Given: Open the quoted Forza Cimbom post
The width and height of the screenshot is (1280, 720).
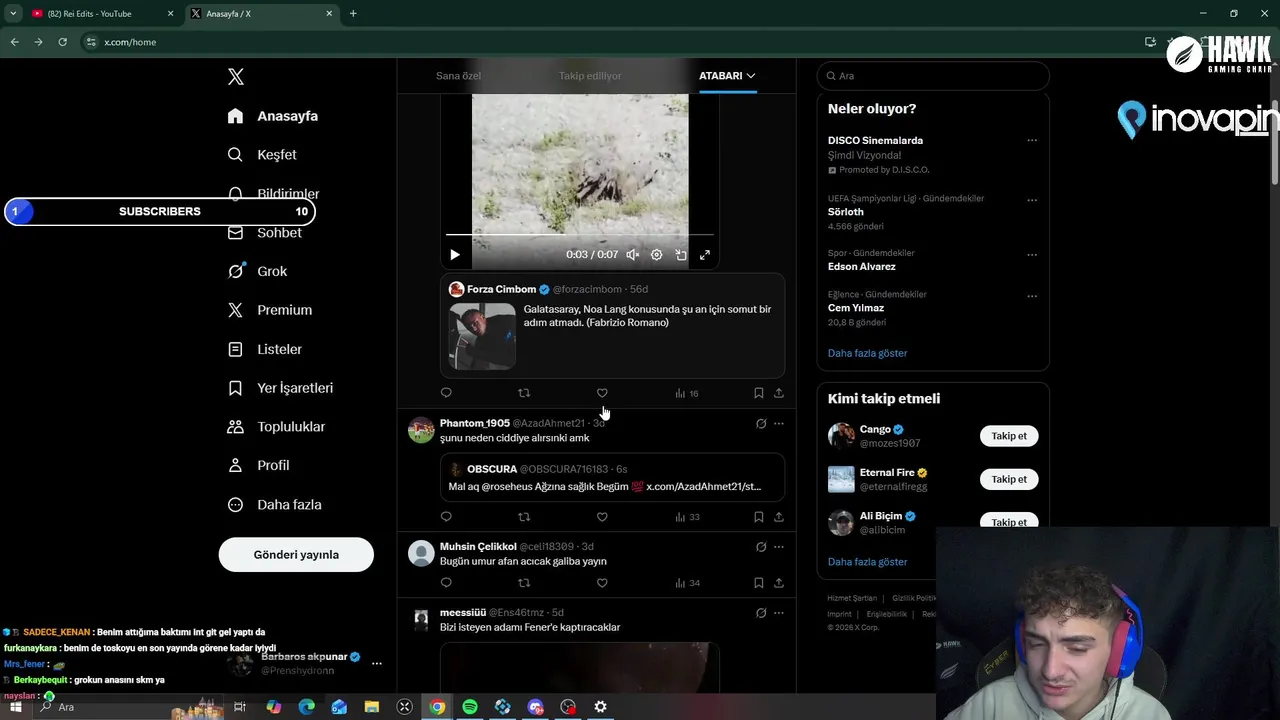Looking at the screenshot, I should pyautogui.click(x=612, y=326).
